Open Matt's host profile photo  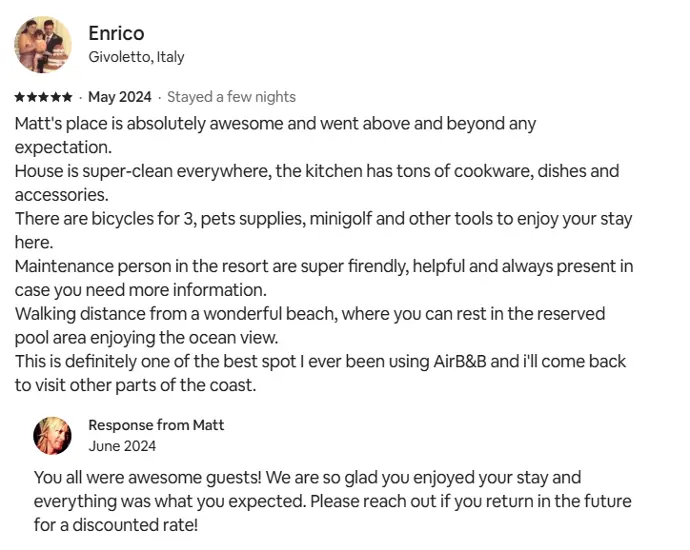tap(52, 436)
